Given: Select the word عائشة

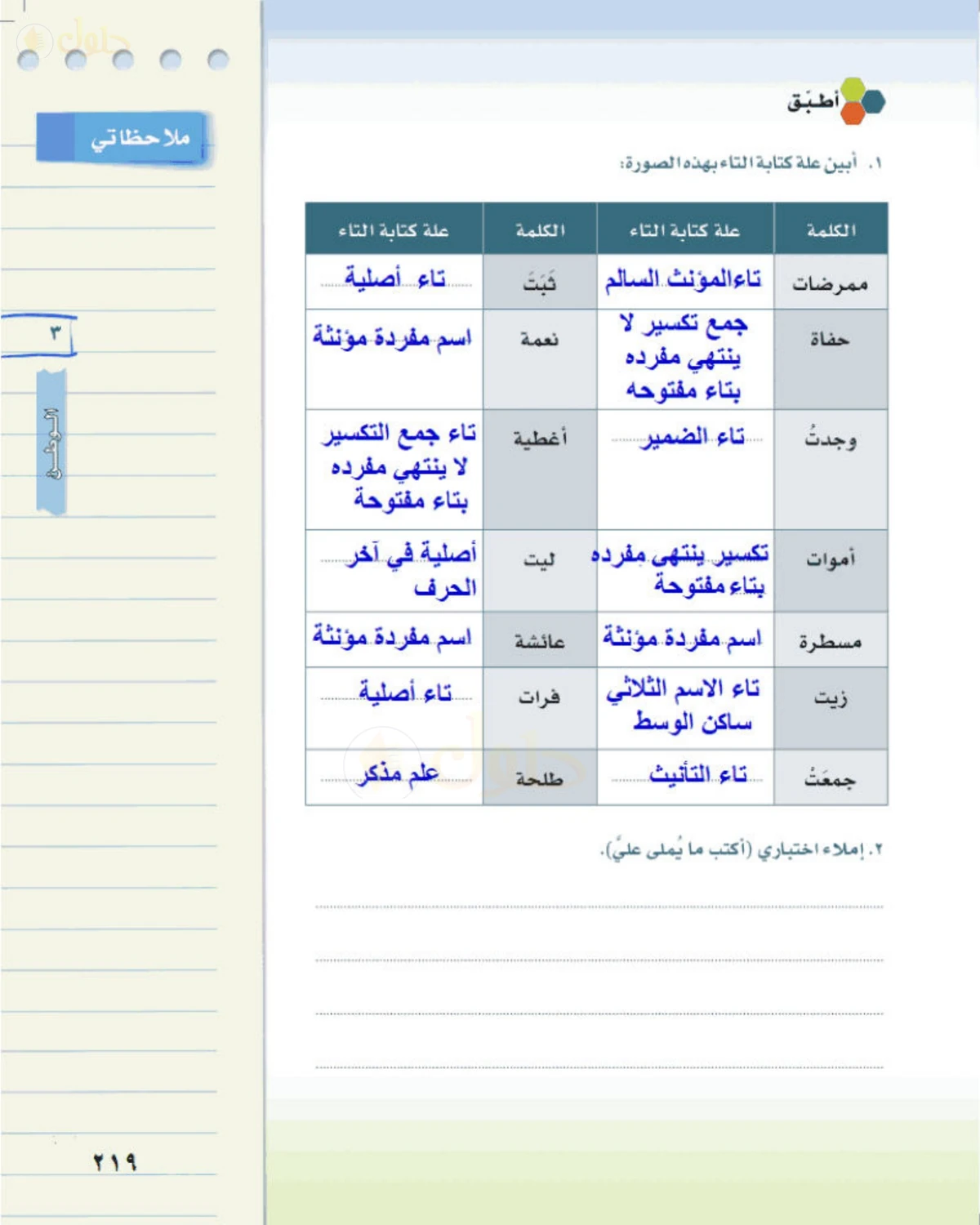Looking at the screenshot, I should pos(540,642).
